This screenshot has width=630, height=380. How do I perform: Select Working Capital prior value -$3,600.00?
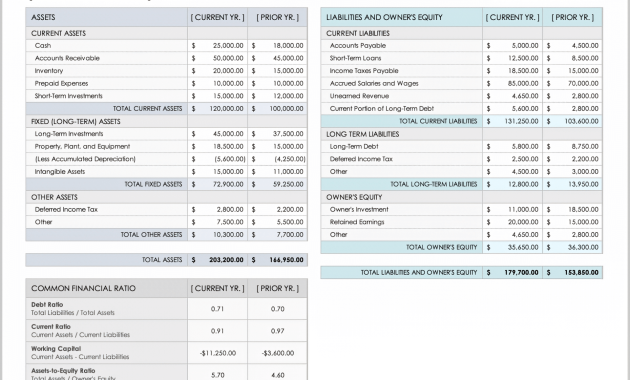278,353
